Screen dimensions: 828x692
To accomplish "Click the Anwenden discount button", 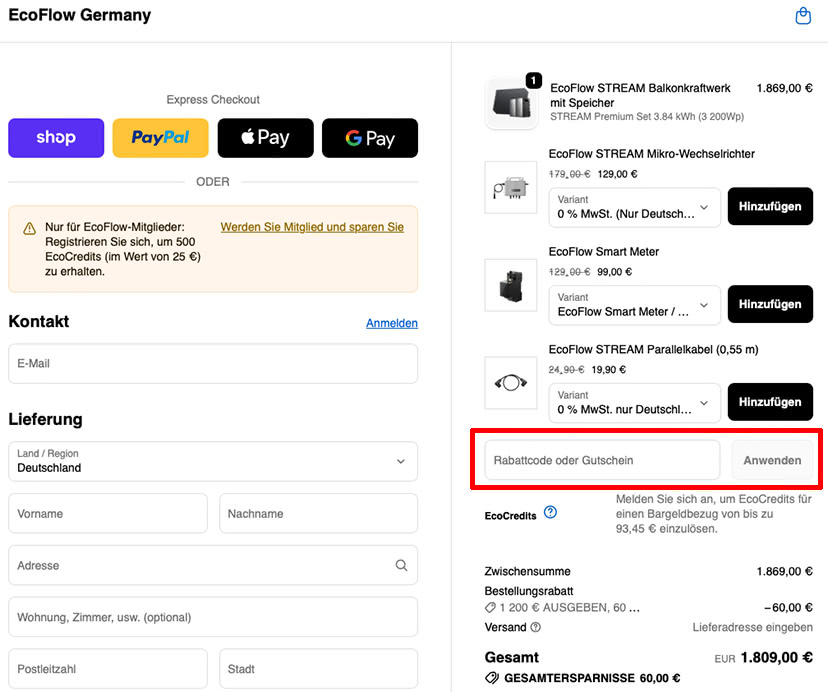I will 772,460.
